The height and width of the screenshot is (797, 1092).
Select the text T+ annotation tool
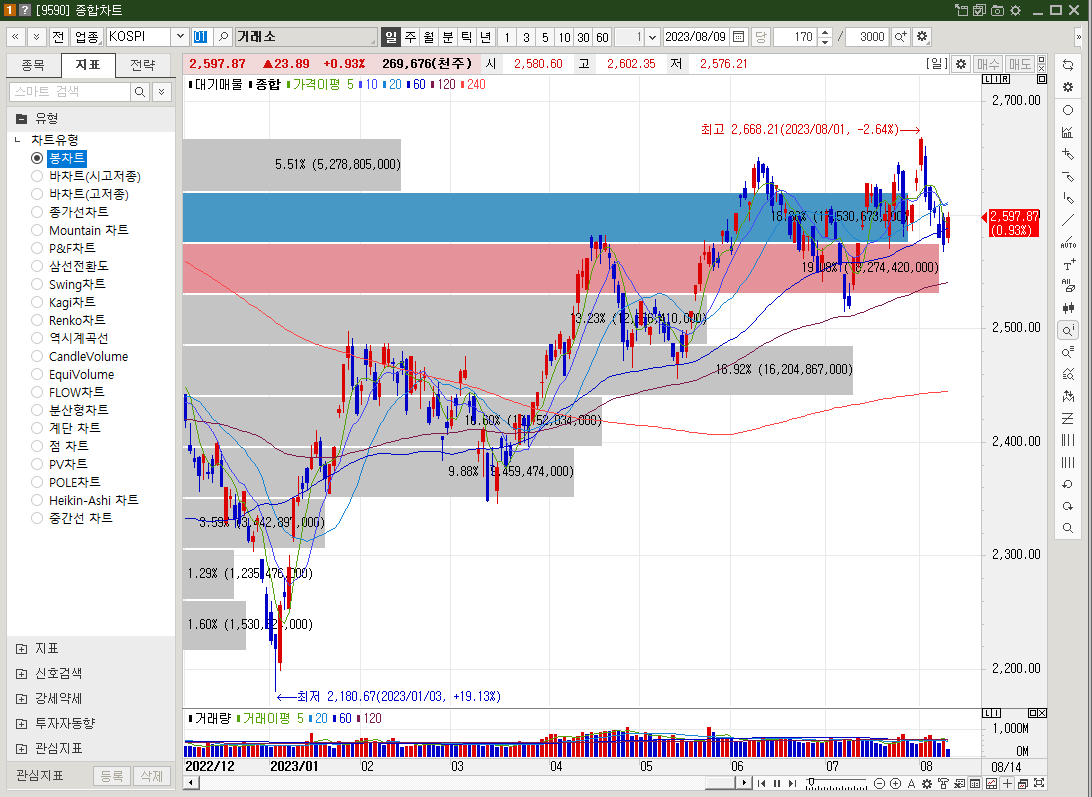point(1068,265)
